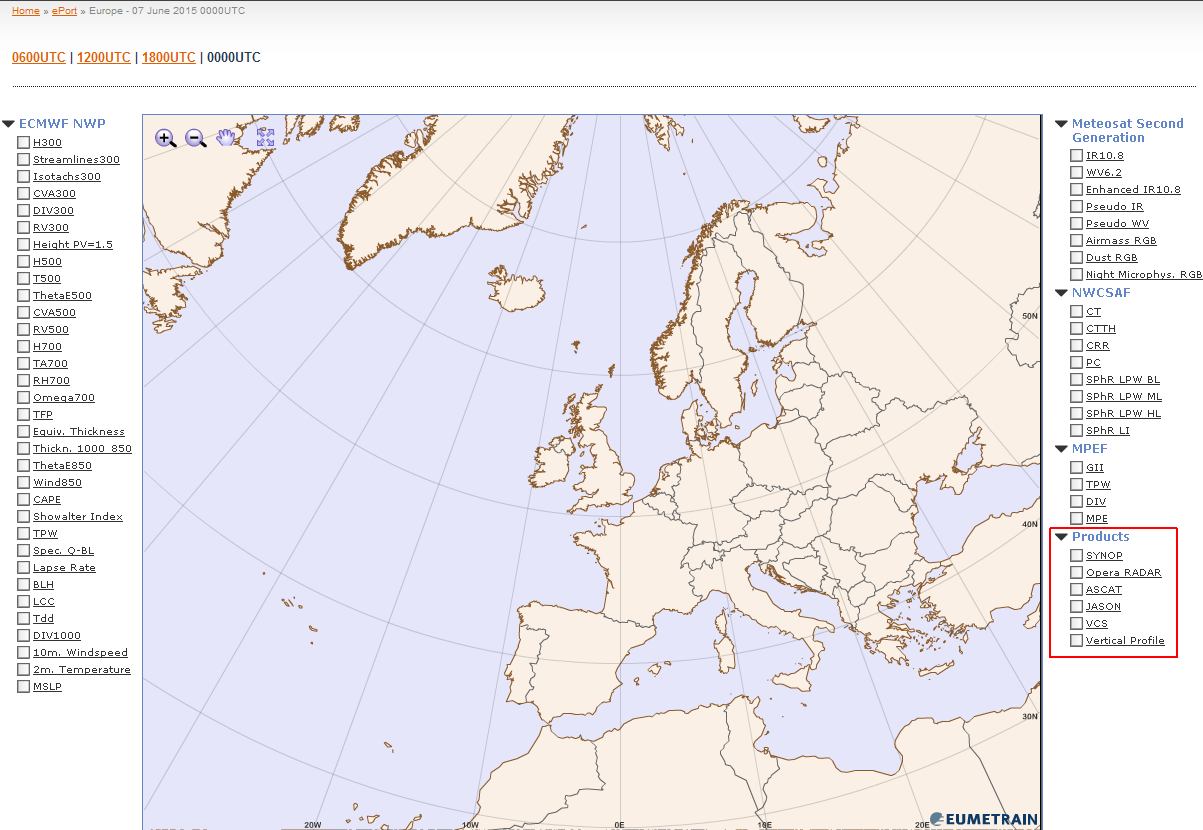Click the ThetaE500 label
The height and width of the screenshot is (830, 1203).
(x=62, y=296)
